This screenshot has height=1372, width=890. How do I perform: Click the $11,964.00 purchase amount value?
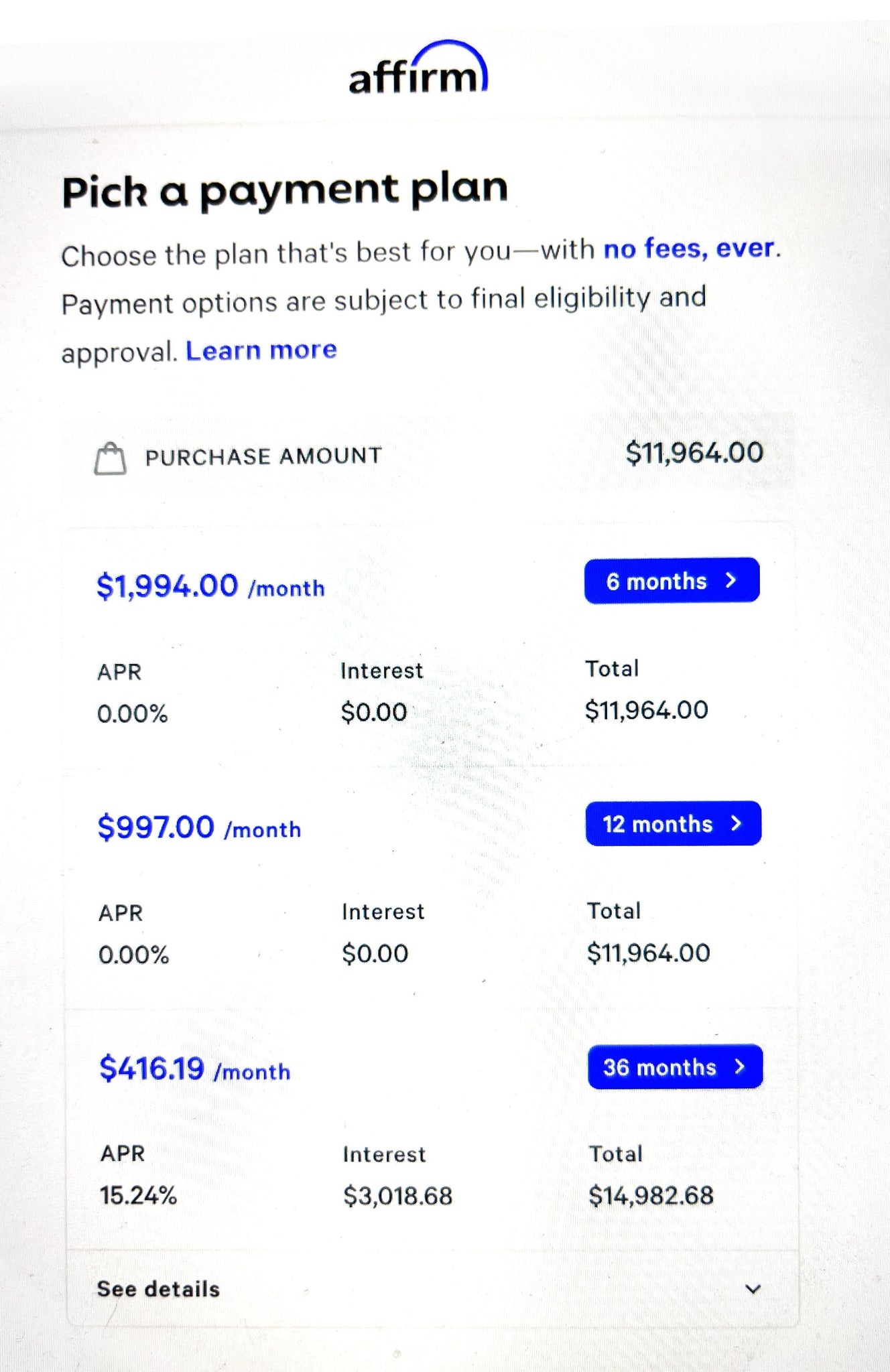tap(694, 453)
